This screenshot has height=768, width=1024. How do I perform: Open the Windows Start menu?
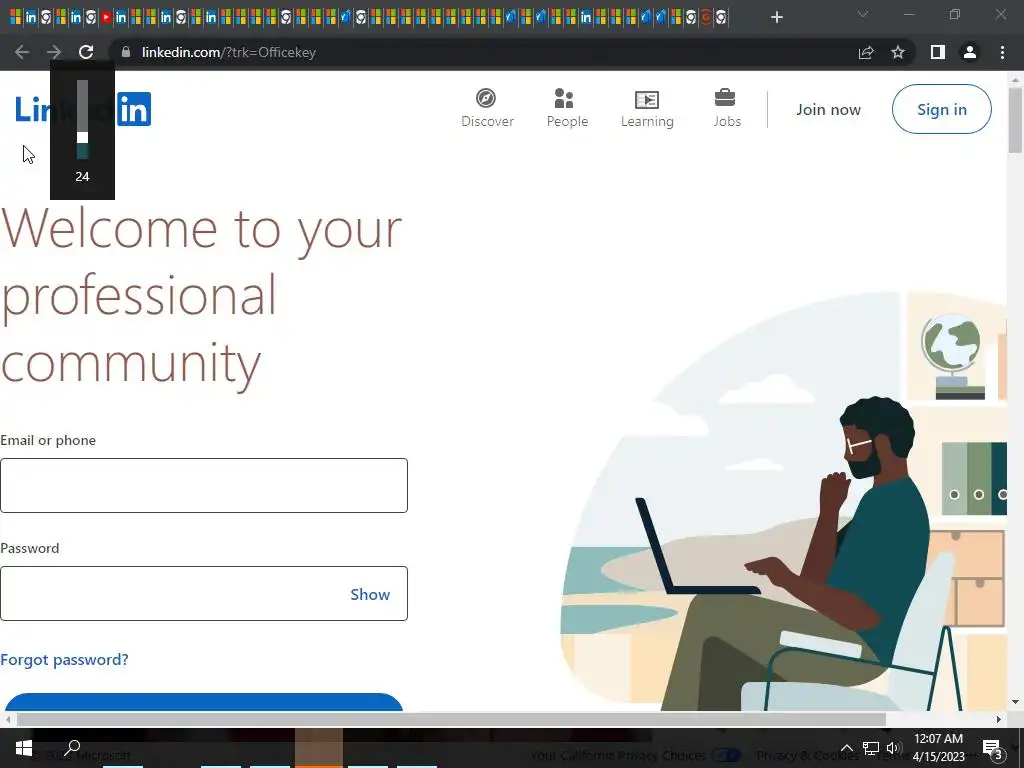click(x=24, y=748)
